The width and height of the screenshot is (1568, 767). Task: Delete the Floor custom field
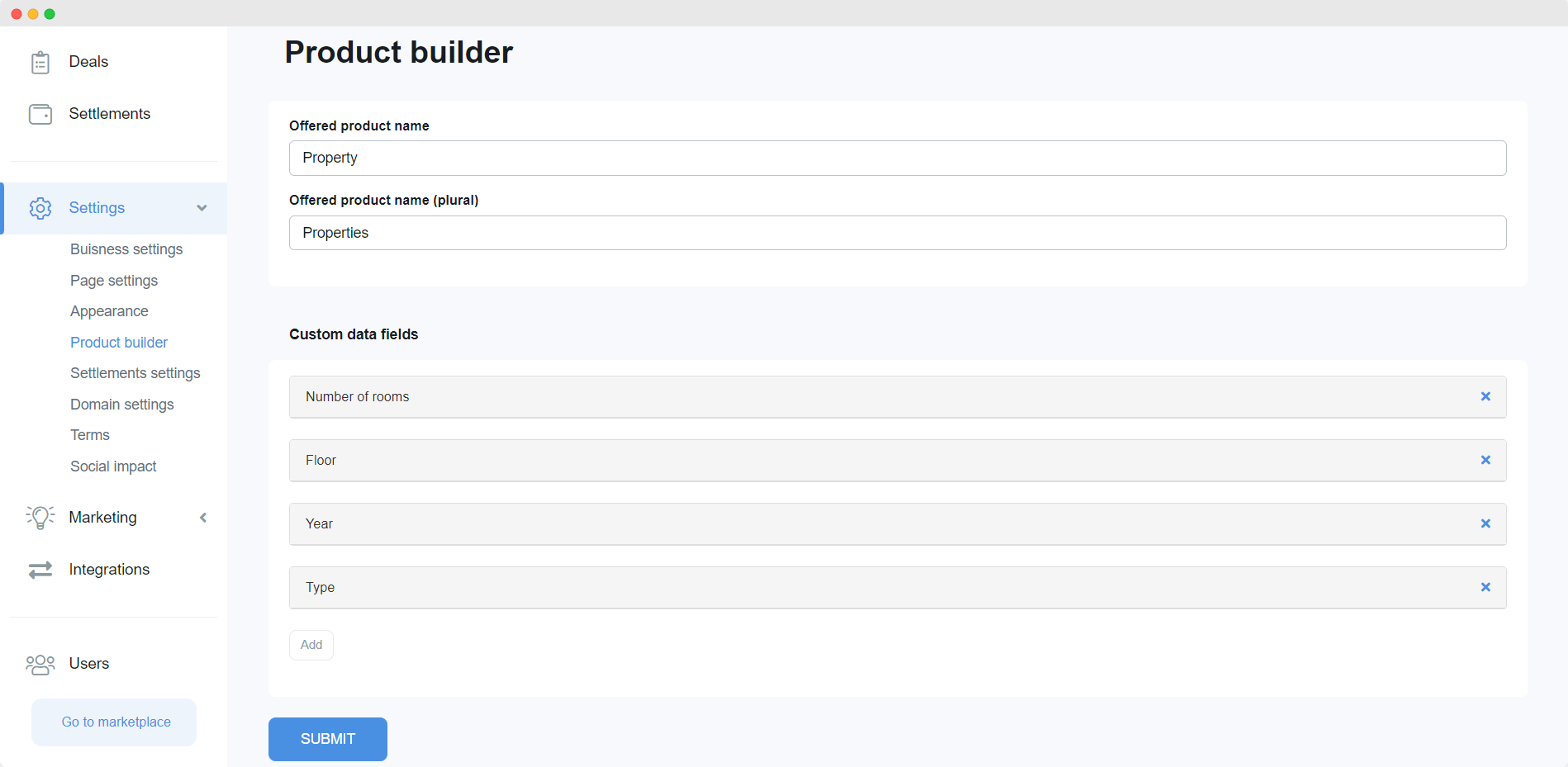(x=1485, y=460)
